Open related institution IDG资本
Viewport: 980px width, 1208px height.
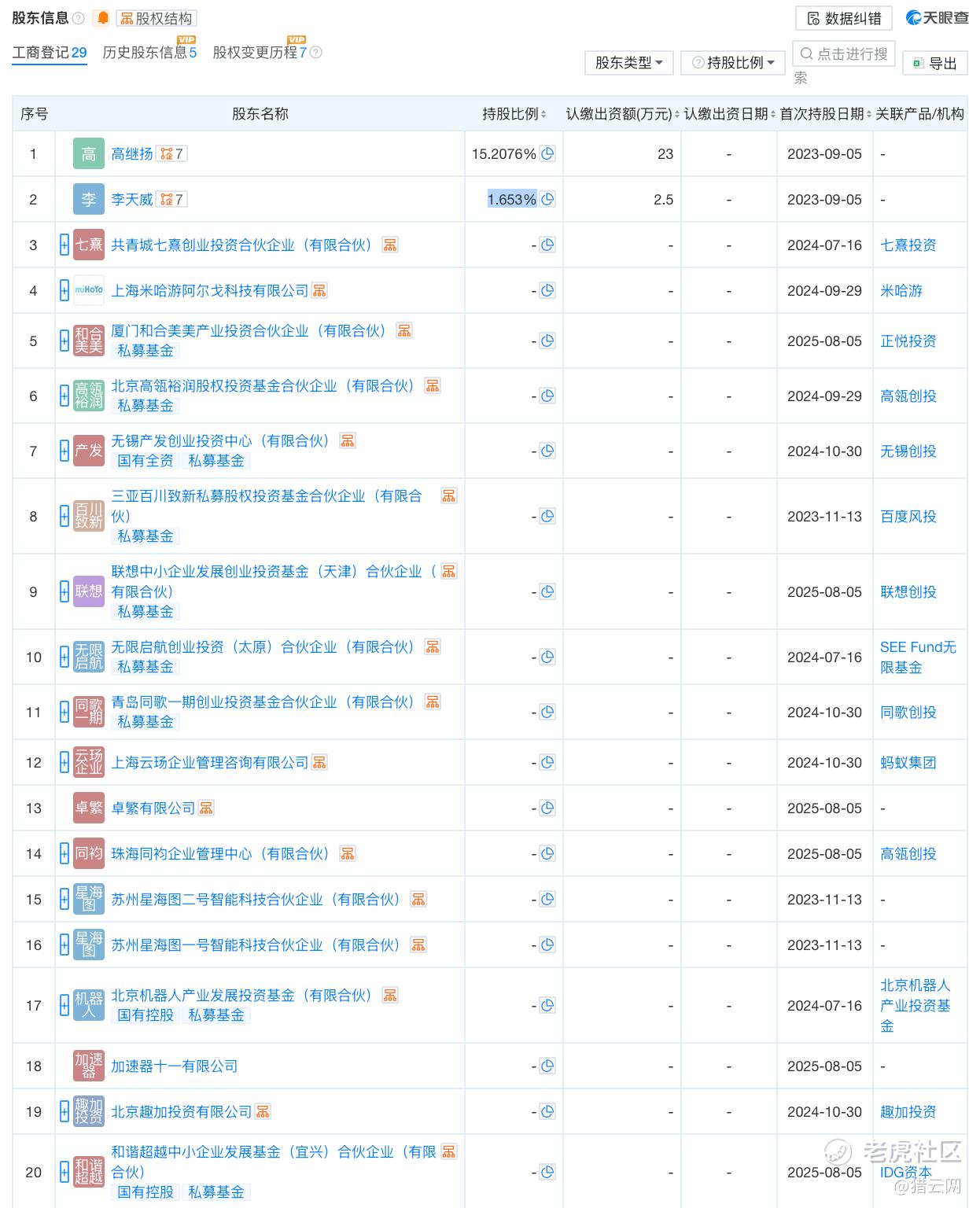point(906,1173)
